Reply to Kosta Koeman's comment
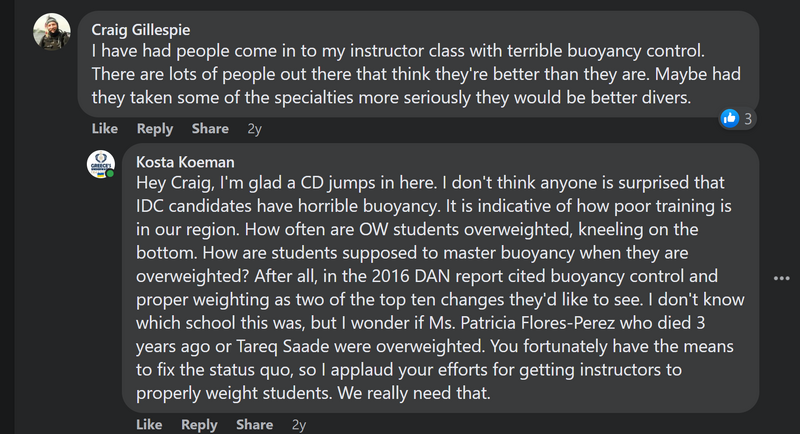The height and width of the screenshot is (434, 800). [199, 424]
